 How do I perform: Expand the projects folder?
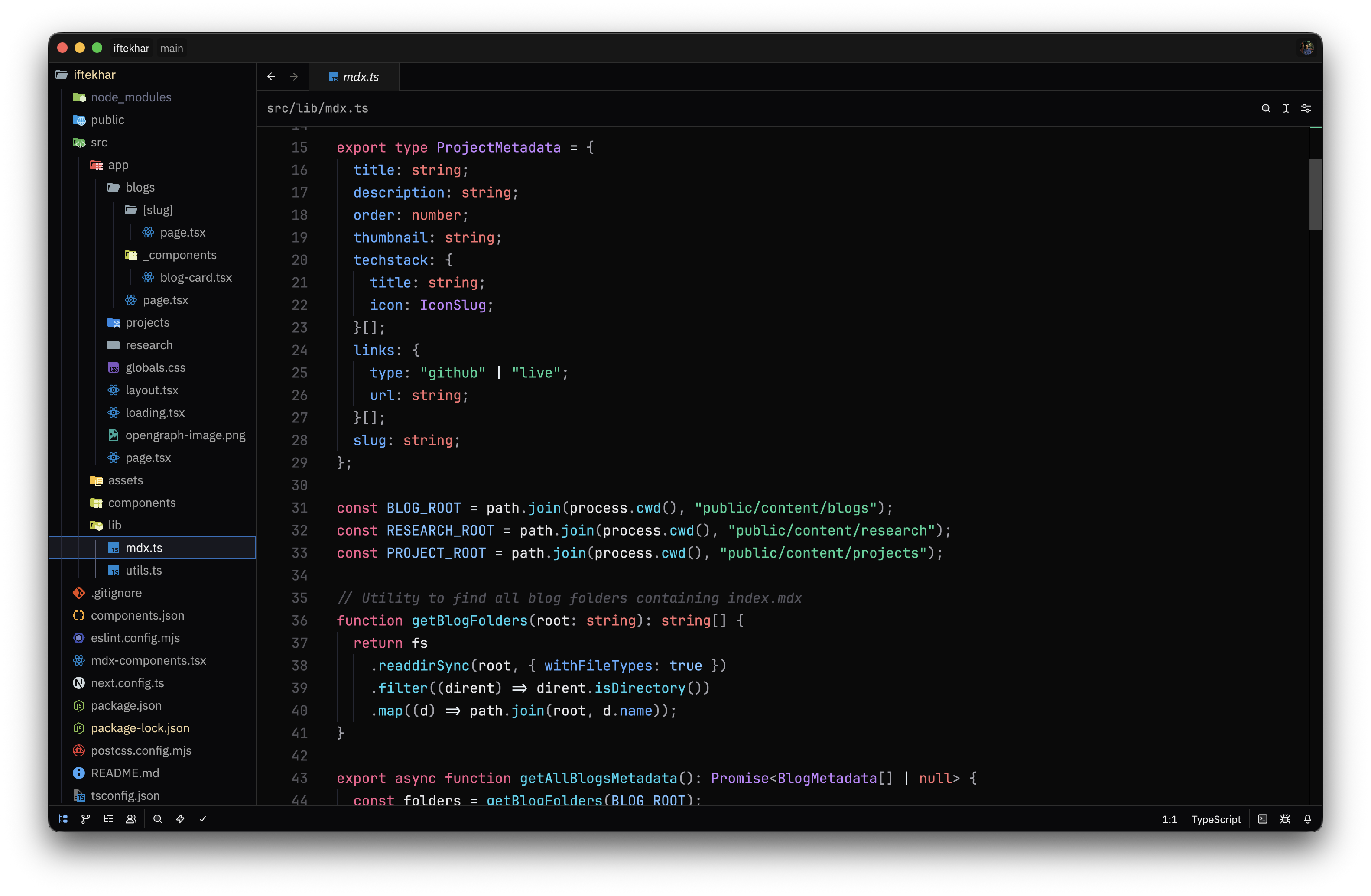(152, 322)
